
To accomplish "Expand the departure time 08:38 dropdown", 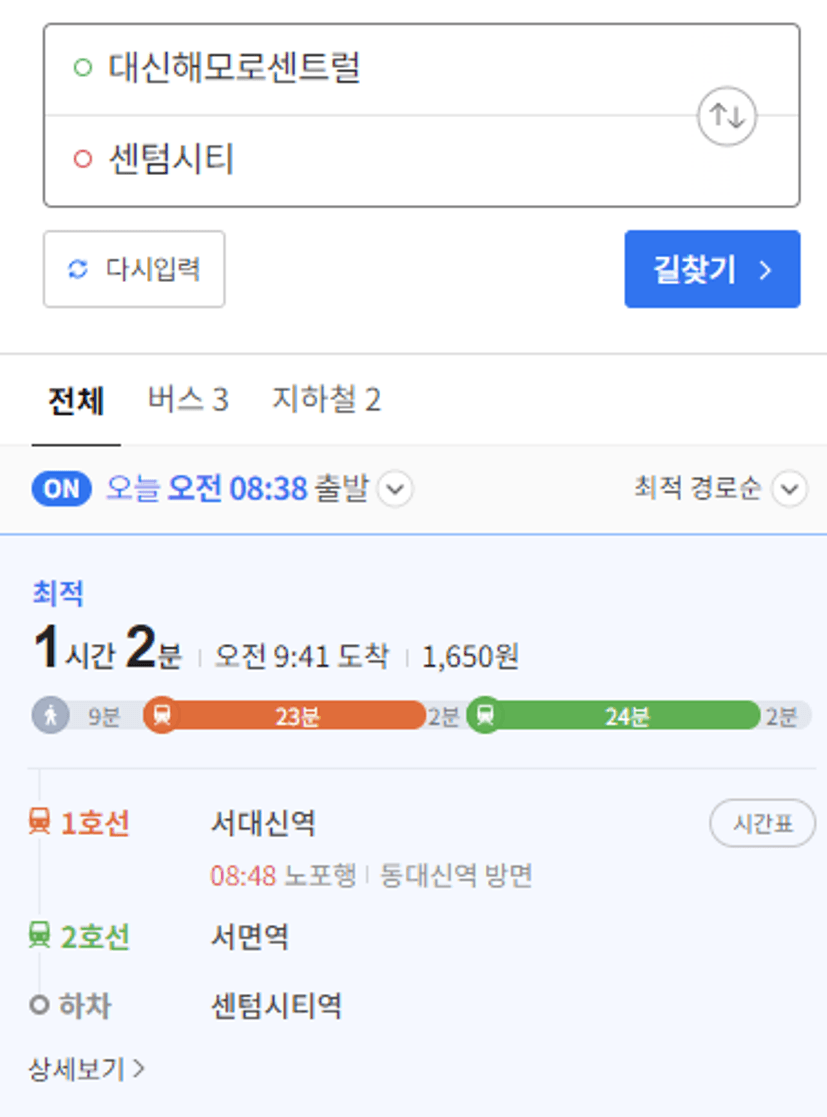I will 395,489.
